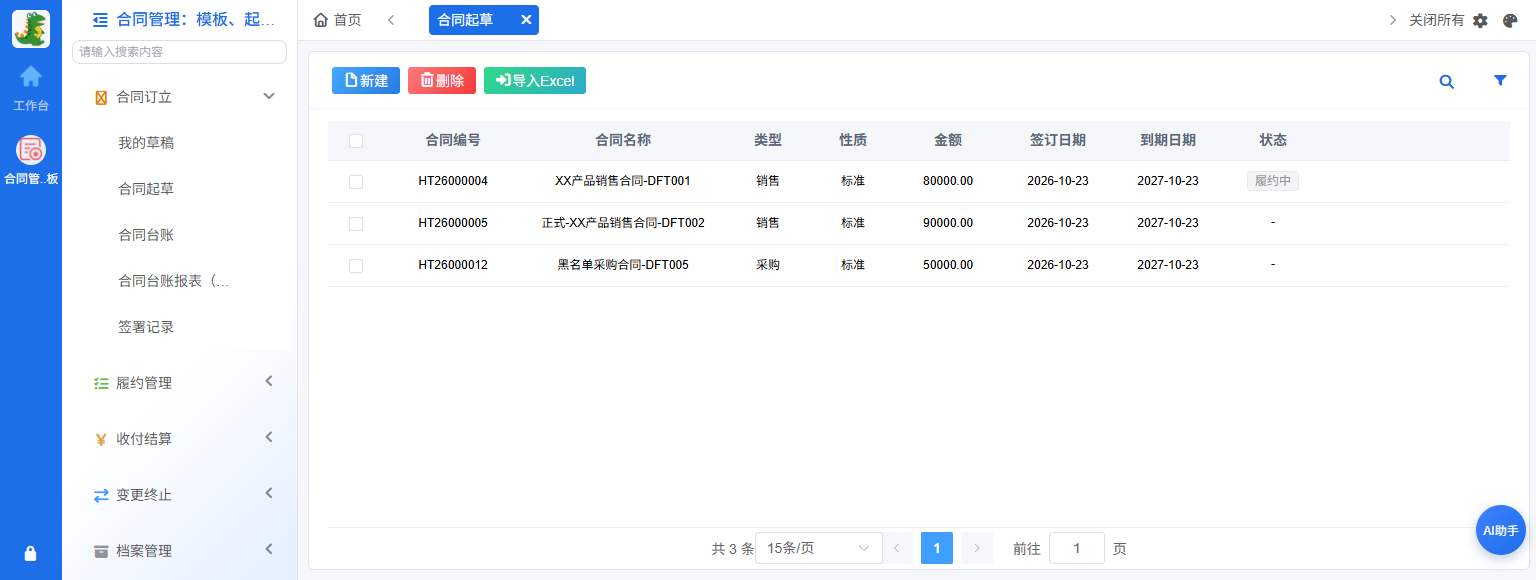Click the 档案管理 archive box icon
The image size is (1536, 580).
click(x=100, y=551)
